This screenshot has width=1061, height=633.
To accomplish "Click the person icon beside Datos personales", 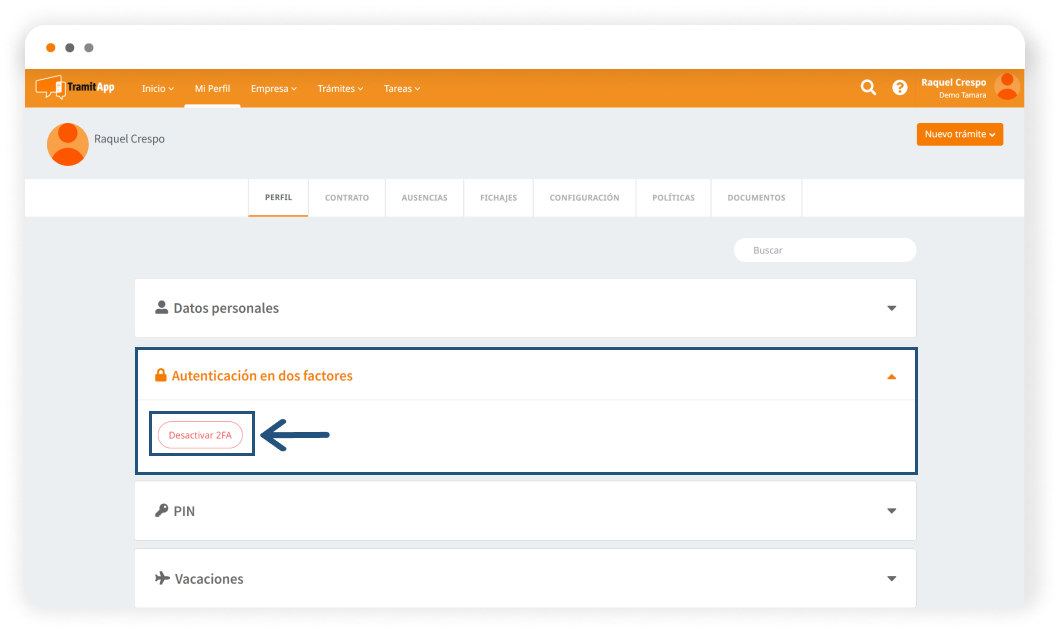I will pyautogui.click(x=161, y=308).
